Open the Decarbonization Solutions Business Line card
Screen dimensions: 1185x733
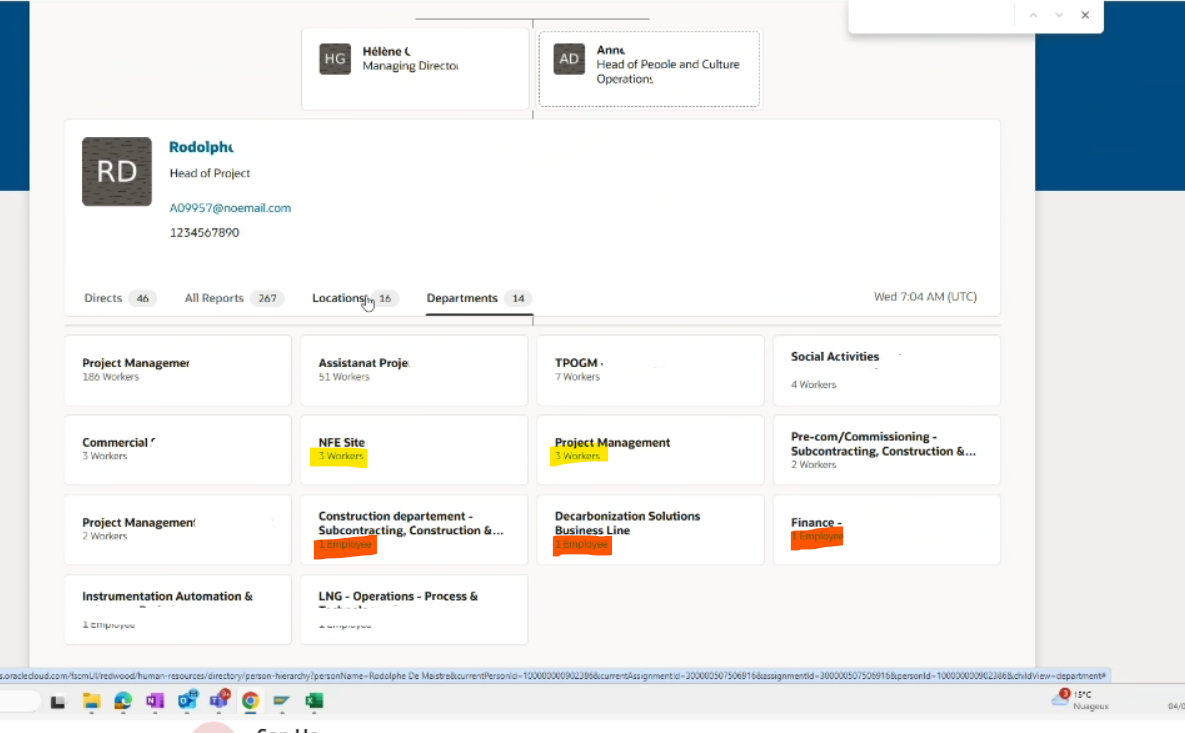650,529
